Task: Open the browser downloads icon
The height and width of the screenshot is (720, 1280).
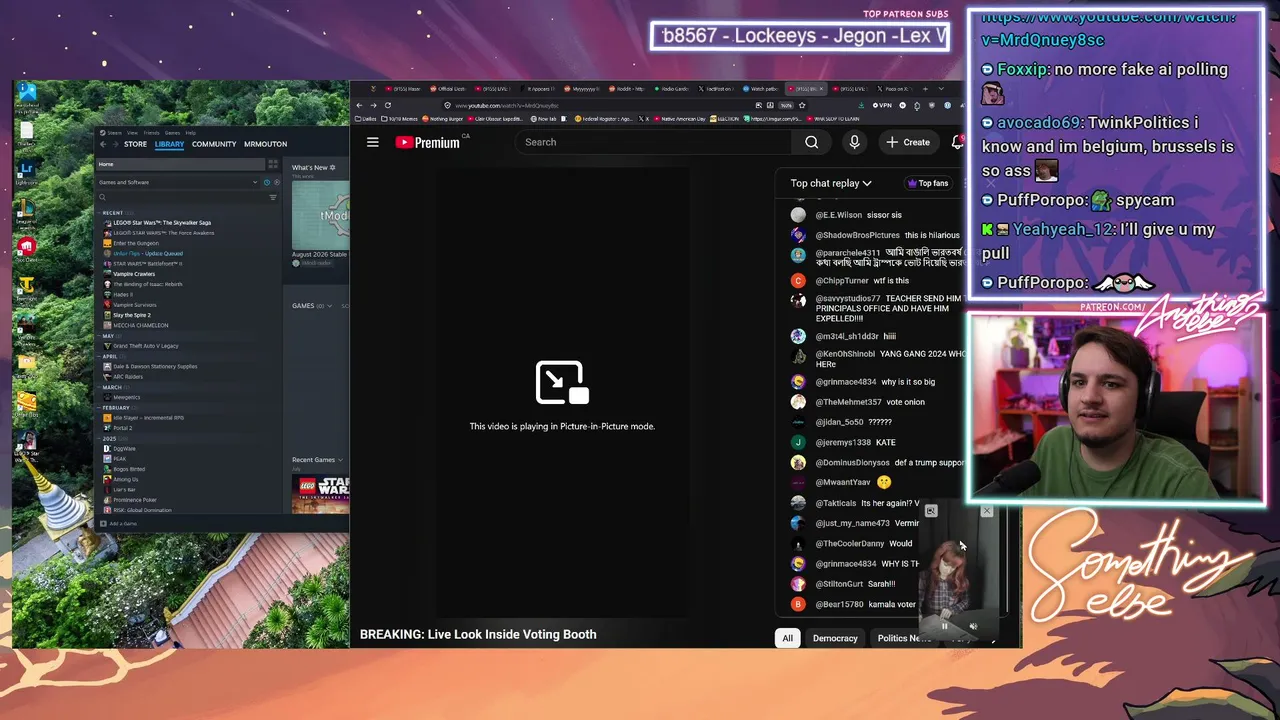Action: tap(861, 105)
